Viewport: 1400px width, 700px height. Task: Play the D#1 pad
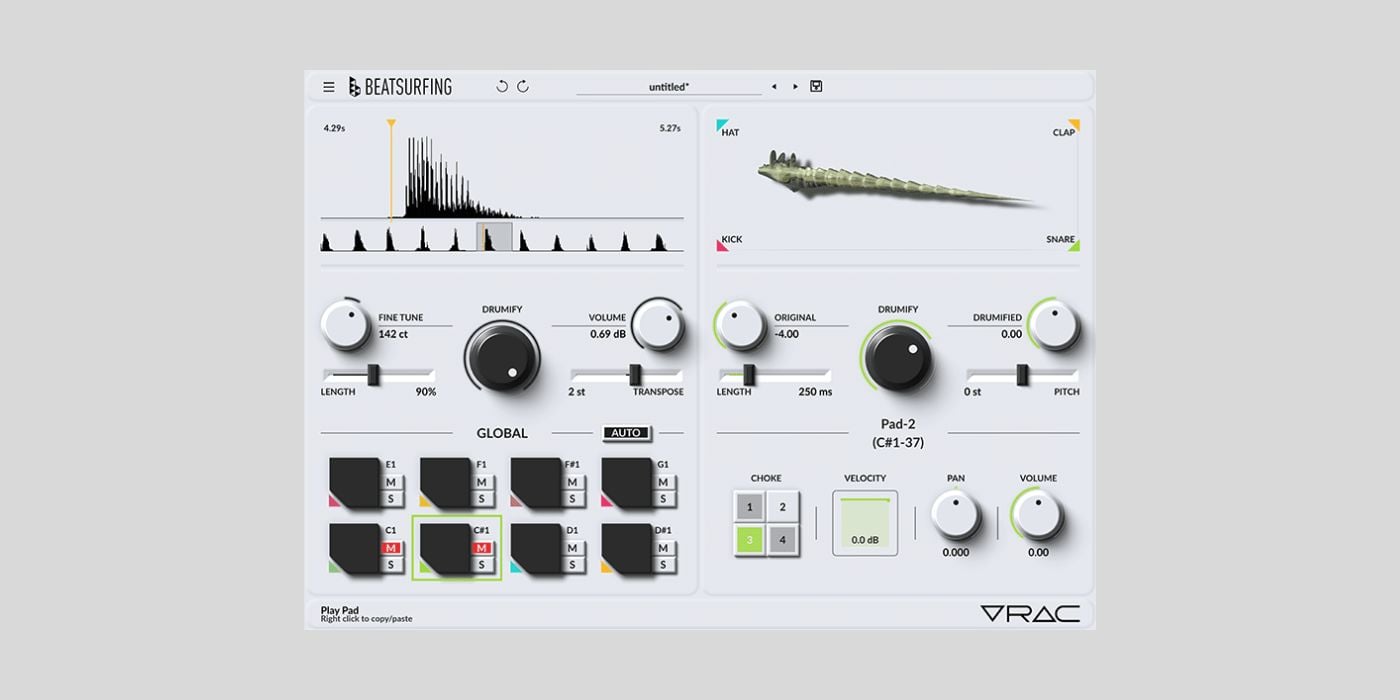(626, 547)
